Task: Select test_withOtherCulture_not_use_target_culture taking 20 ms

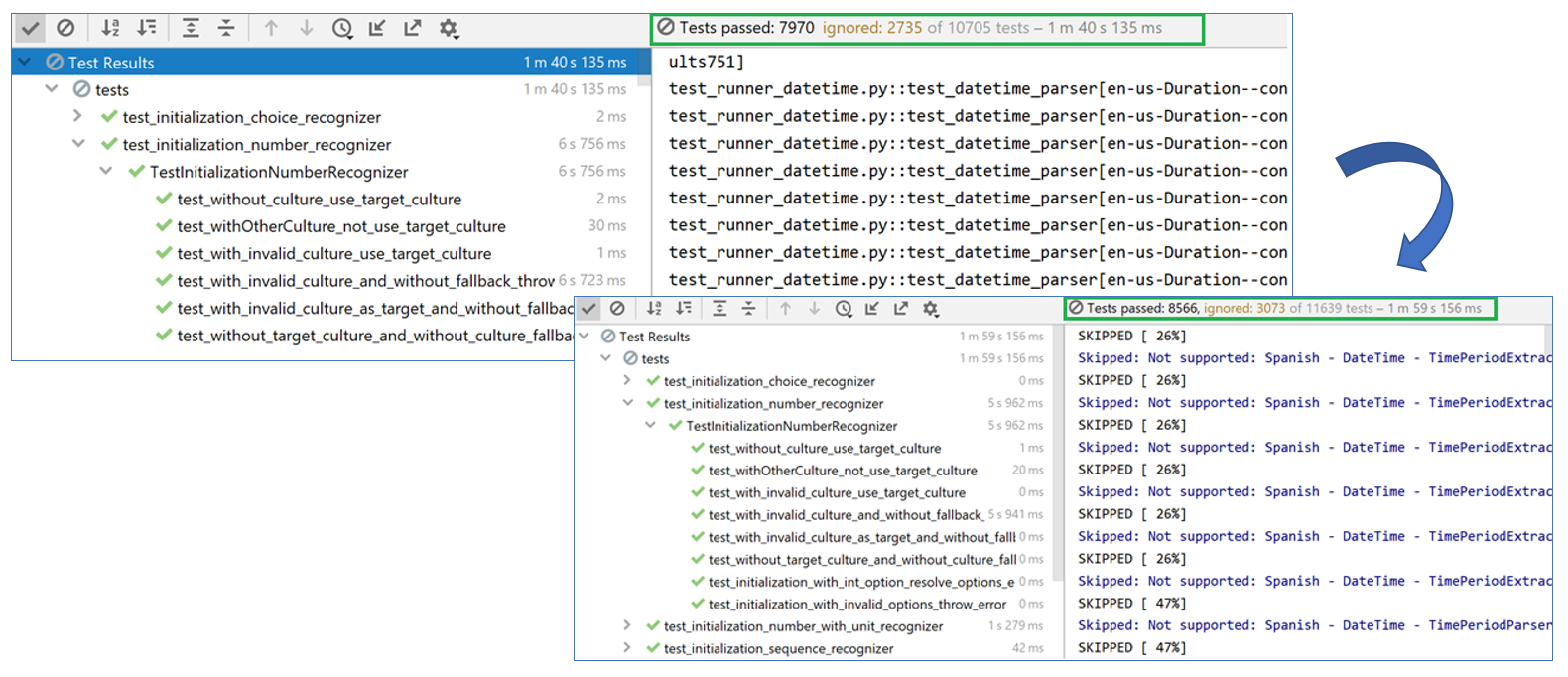Action: click(x=812, y=471)
